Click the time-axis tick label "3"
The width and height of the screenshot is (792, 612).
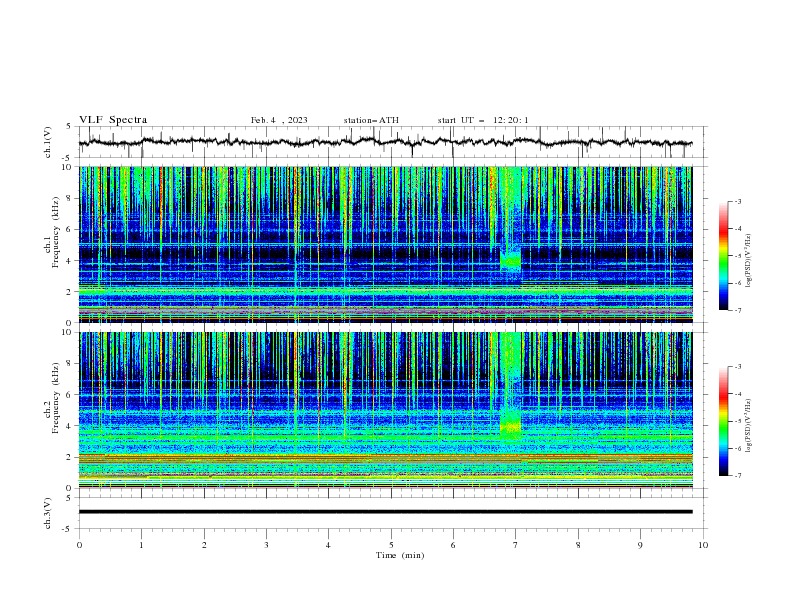click(x=266, y=545)
